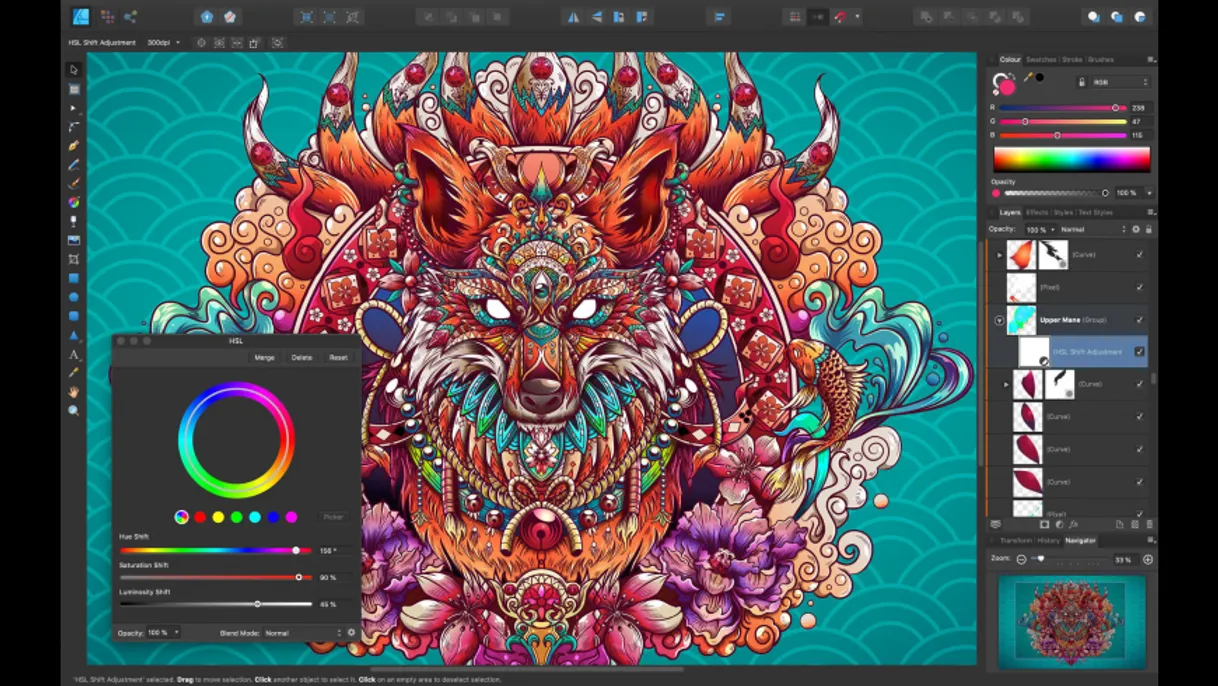Open the Alignment options toolbar icon
Viewport: 1218px width, 686px height.
(719, 17)
